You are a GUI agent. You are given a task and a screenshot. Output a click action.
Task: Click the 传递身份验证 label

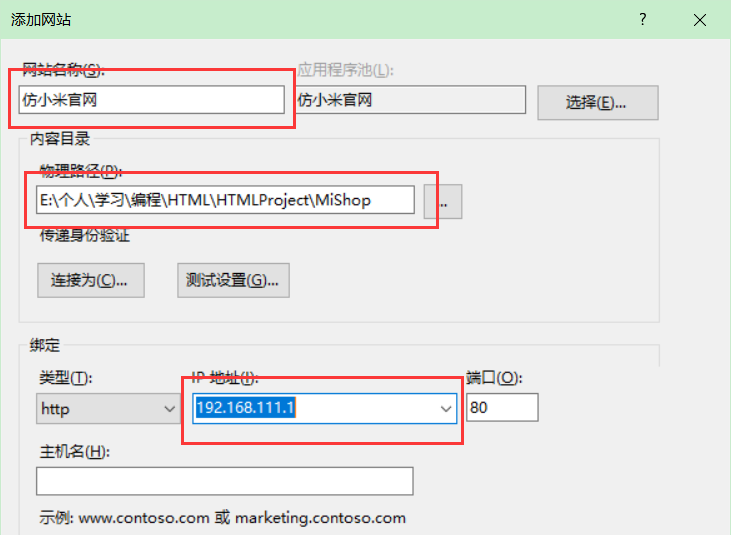(84, 236)
